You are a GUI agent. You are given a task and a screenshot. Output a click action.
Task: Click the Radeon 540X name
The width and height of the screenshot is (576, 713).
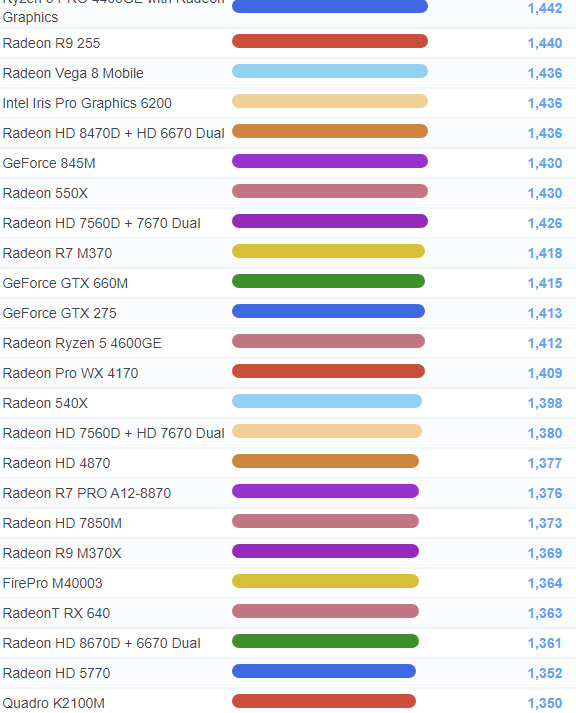45,403
